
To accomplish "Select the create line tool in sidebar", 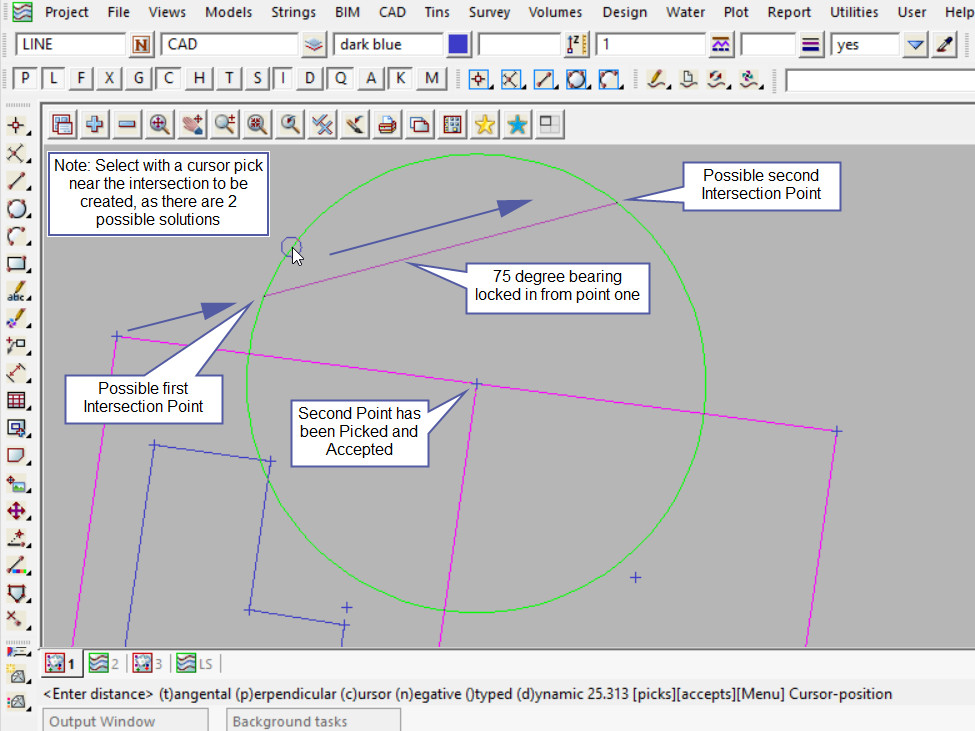I will coord(17,181).
